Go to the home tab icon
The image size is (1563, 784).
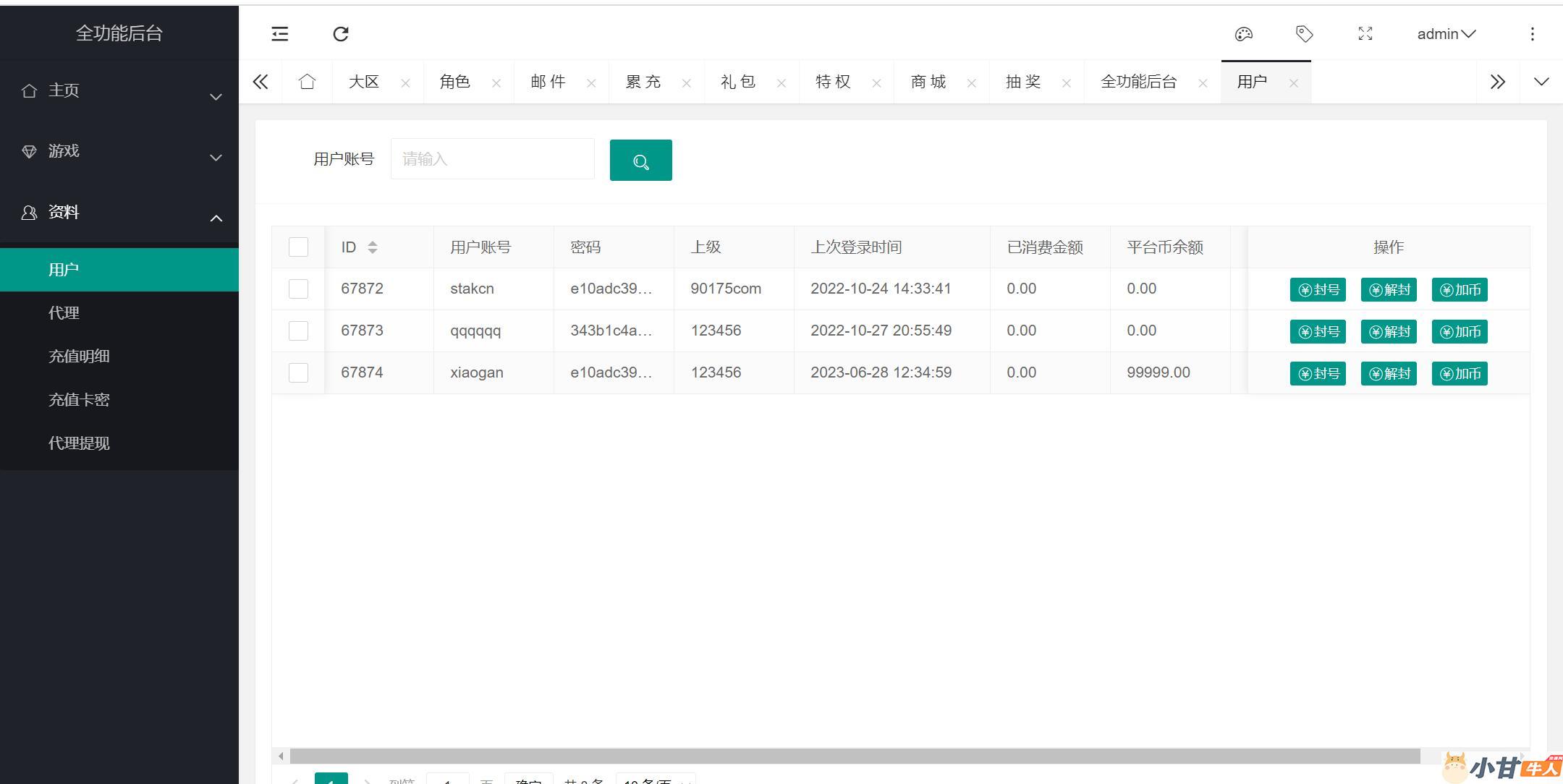(307, 82)
